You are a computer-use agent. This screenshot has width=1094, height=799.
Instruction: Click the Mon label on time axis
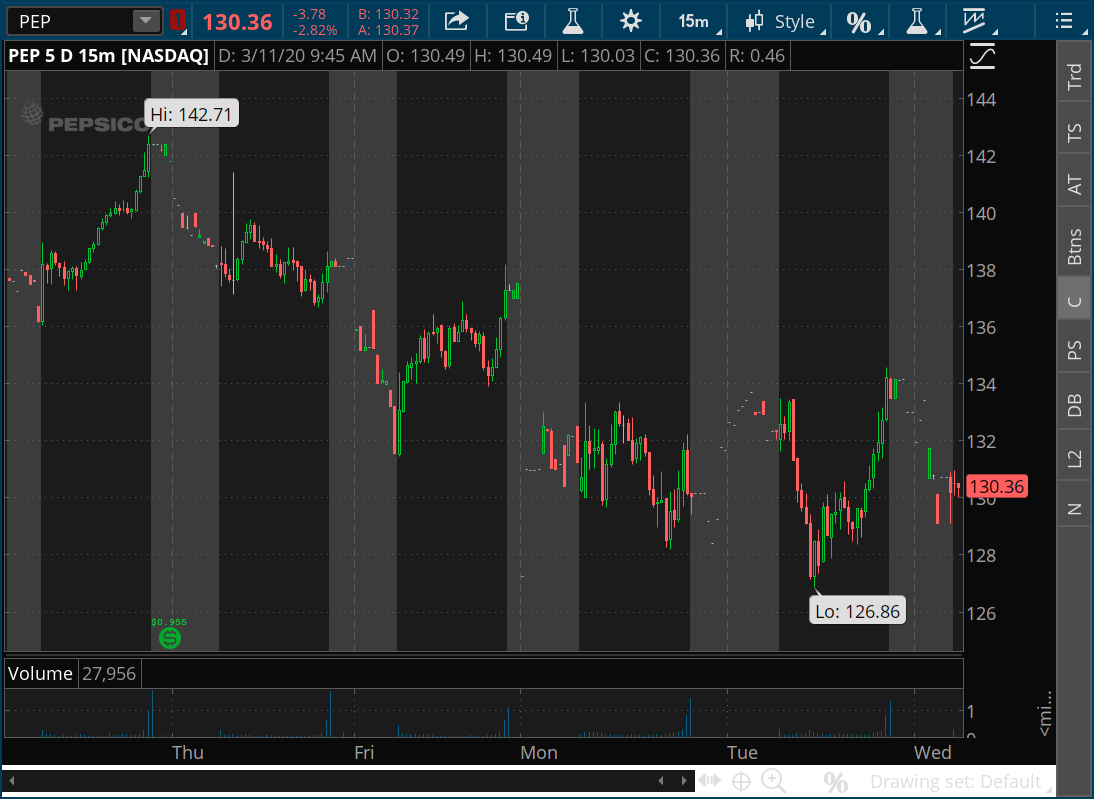(539, 752)
